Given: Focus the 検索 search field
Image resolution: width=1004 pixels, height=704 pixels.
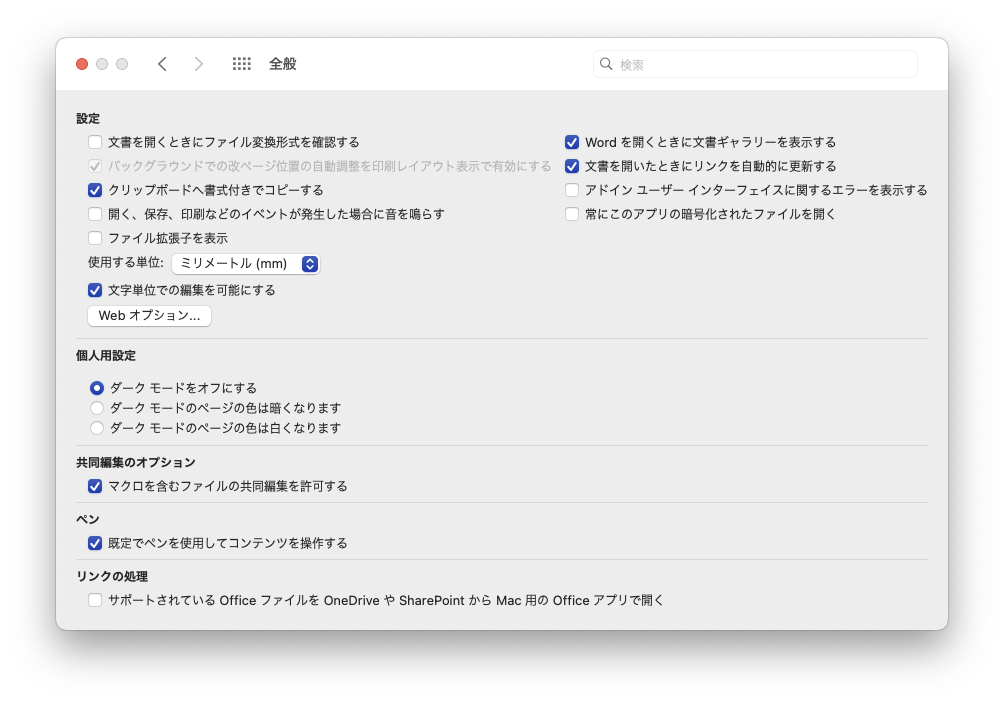Looking at the screenshot, I should pos(755,64).
